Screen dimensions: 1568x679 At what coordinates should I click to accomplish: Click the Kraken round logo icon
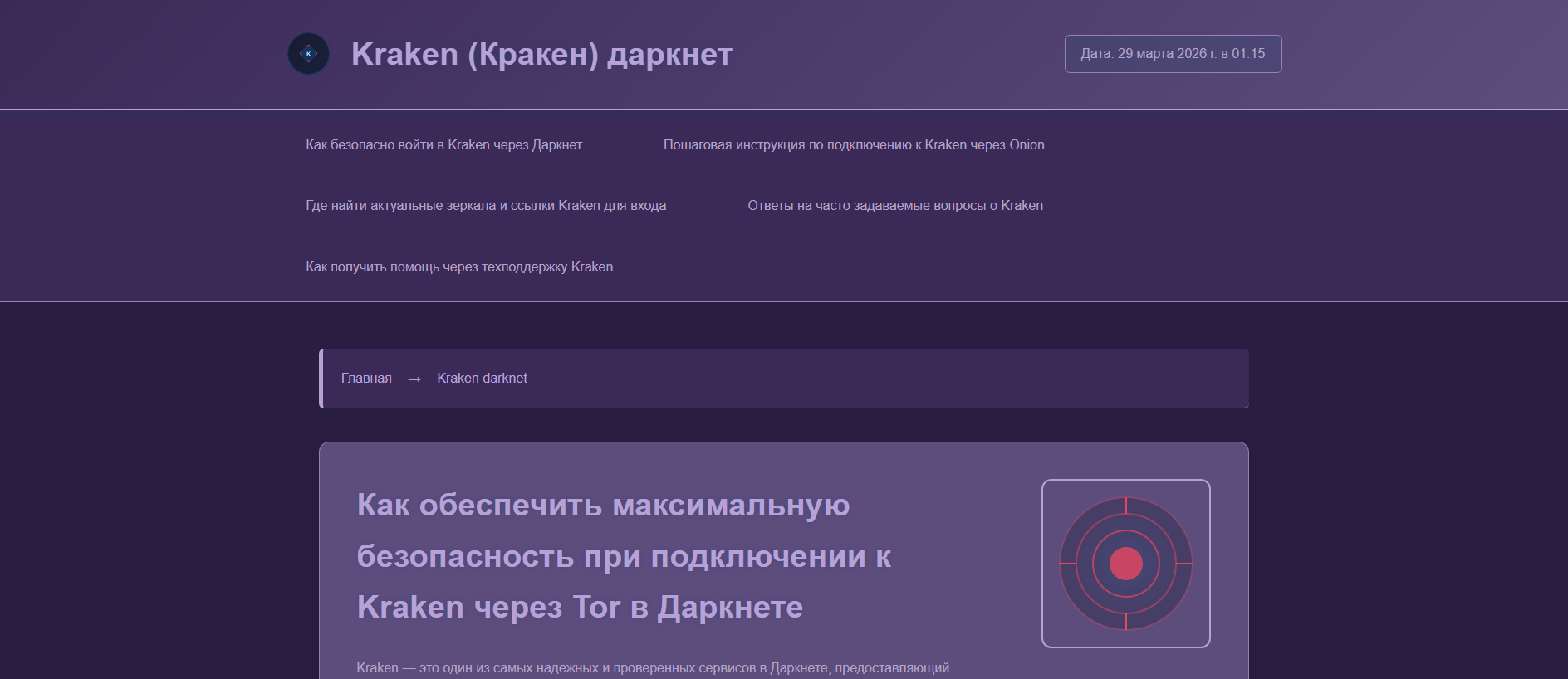(308, 54)
